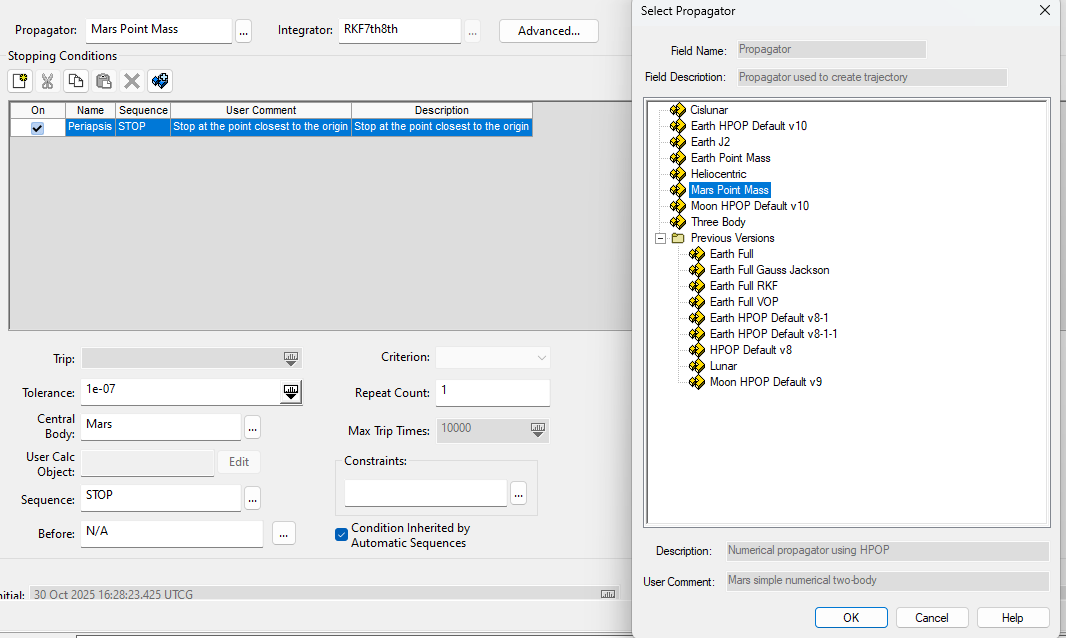Click the User Comment field in the dialog
Screen dimensions: 1066x638
887,581
